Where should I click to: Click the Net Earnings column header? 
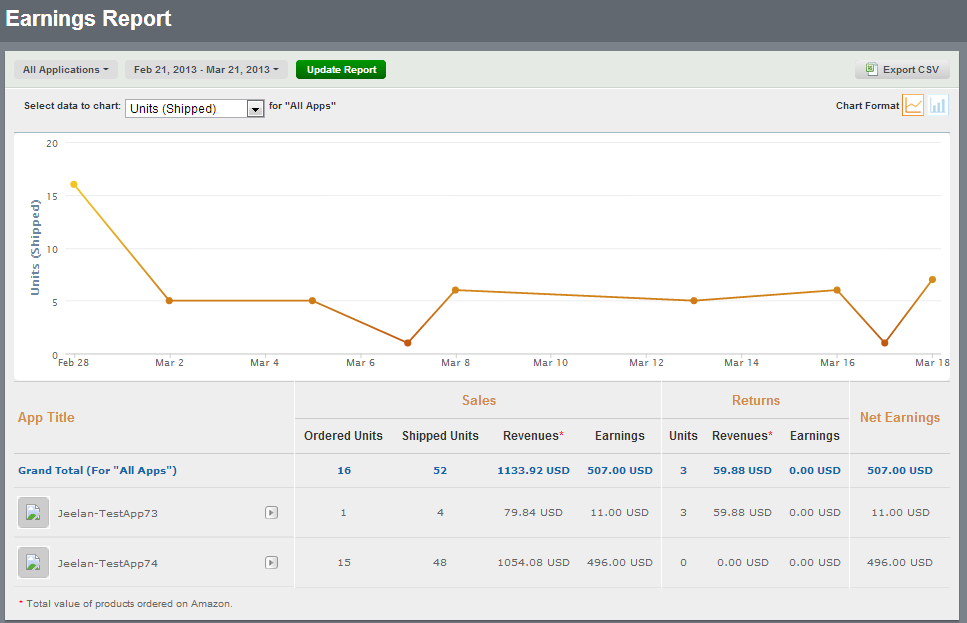click(x=900, y=417)
